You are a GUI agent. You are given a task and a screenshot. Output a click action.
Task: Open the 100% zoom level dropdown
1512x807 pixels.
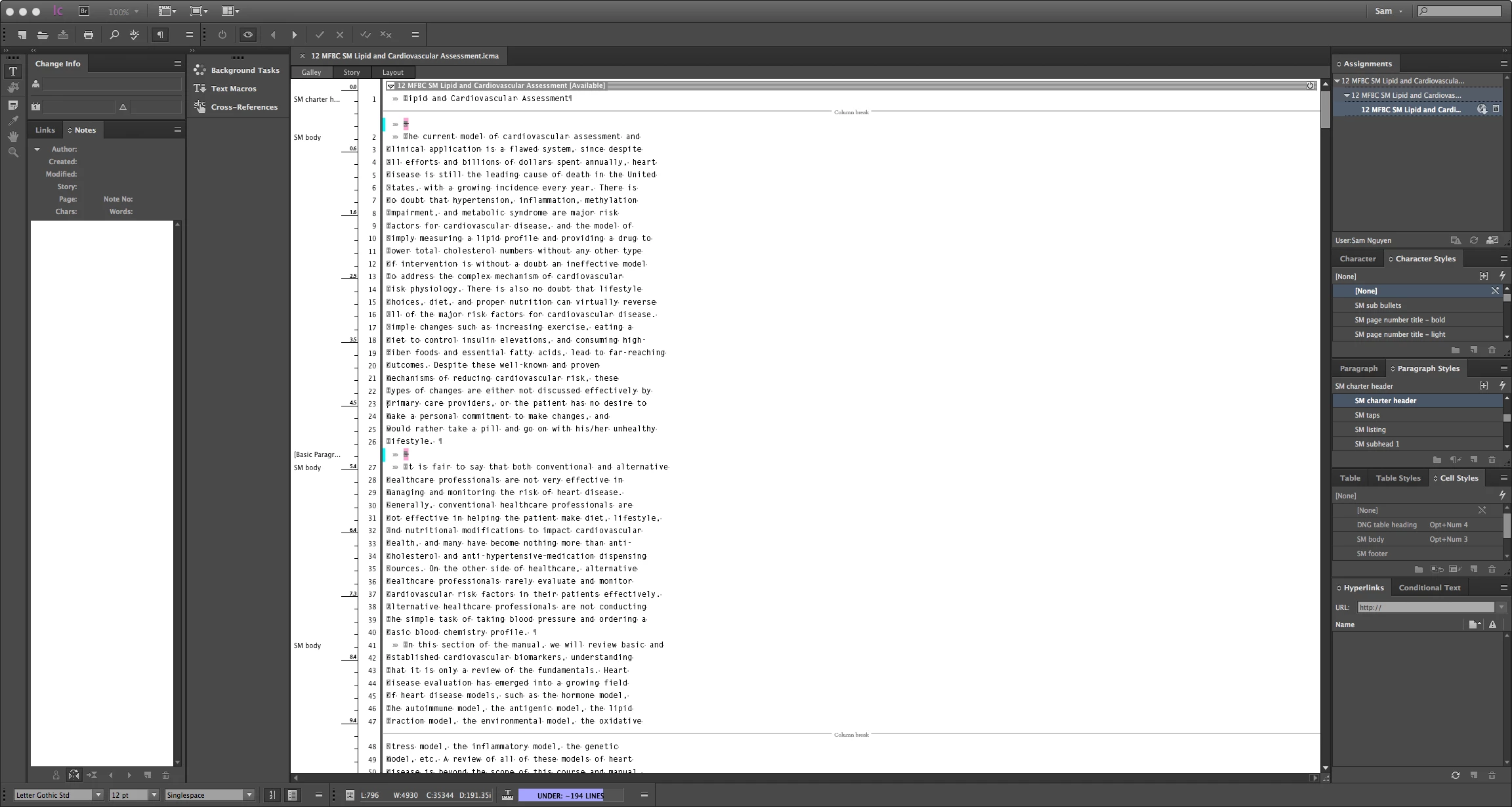136,11
